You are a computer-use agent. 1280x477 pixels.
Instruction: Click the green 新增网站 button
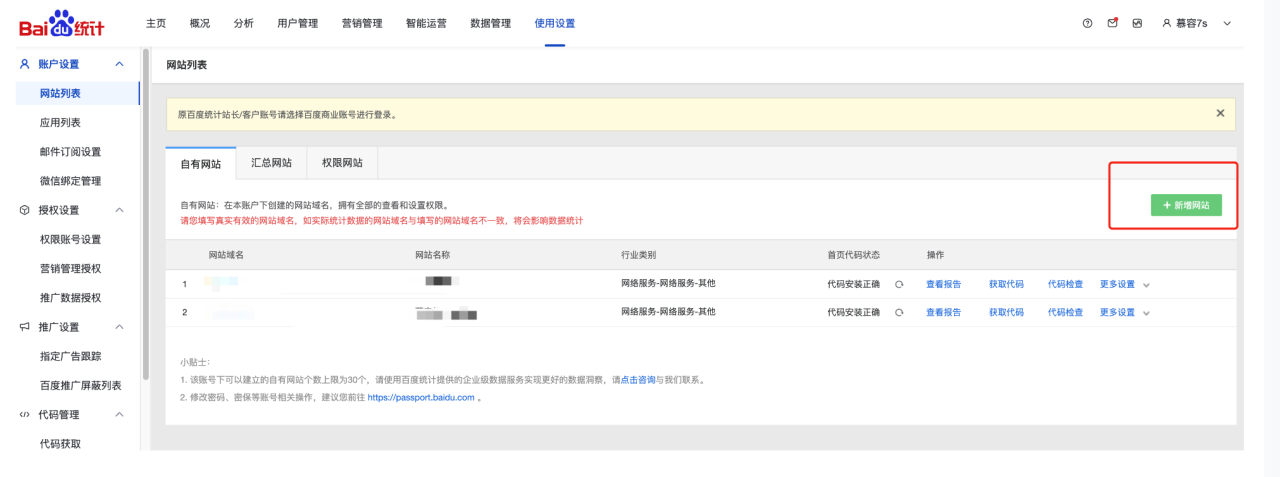pos(1186,205)
